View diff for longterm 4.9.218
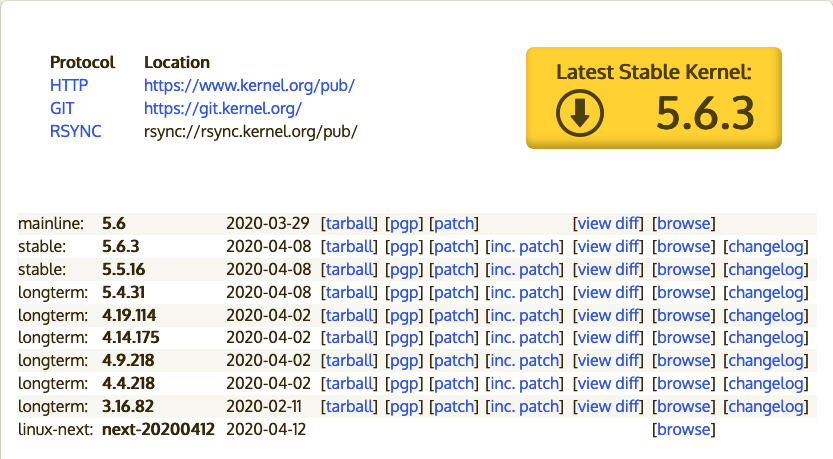833x459 pixels. click(608, 360)
